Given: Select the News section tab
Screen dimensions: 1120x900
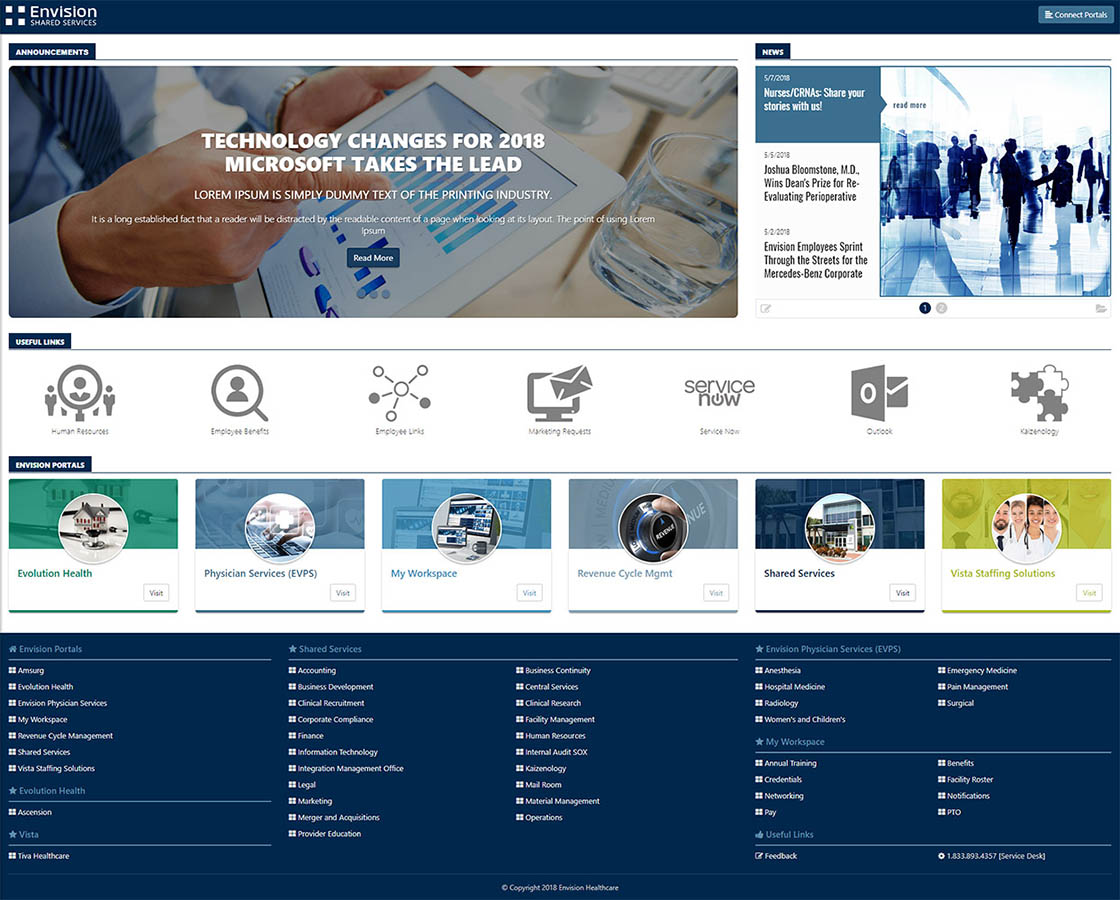Looking at the screenshot, I should (773, 51).
